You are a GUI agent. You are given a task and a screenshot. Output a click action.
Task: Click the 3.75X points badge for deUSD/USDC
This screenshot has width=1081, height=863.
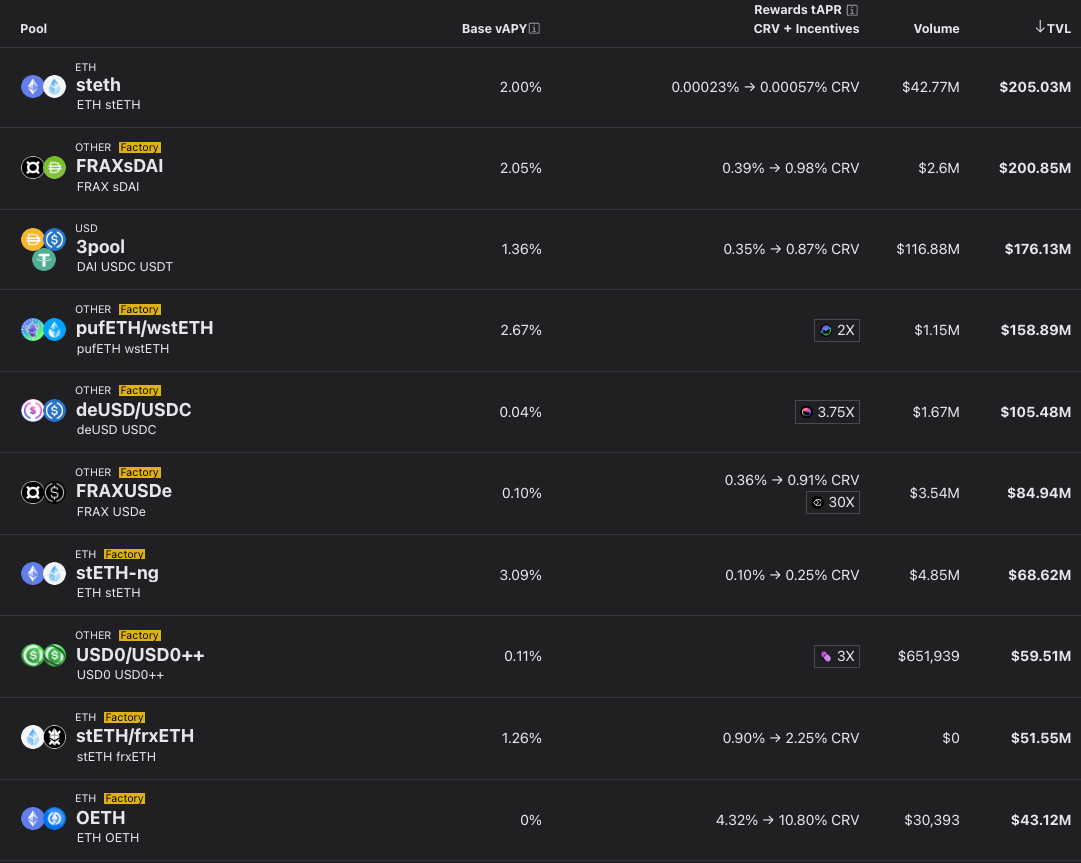pyautogui.click(x=827, y=412)
